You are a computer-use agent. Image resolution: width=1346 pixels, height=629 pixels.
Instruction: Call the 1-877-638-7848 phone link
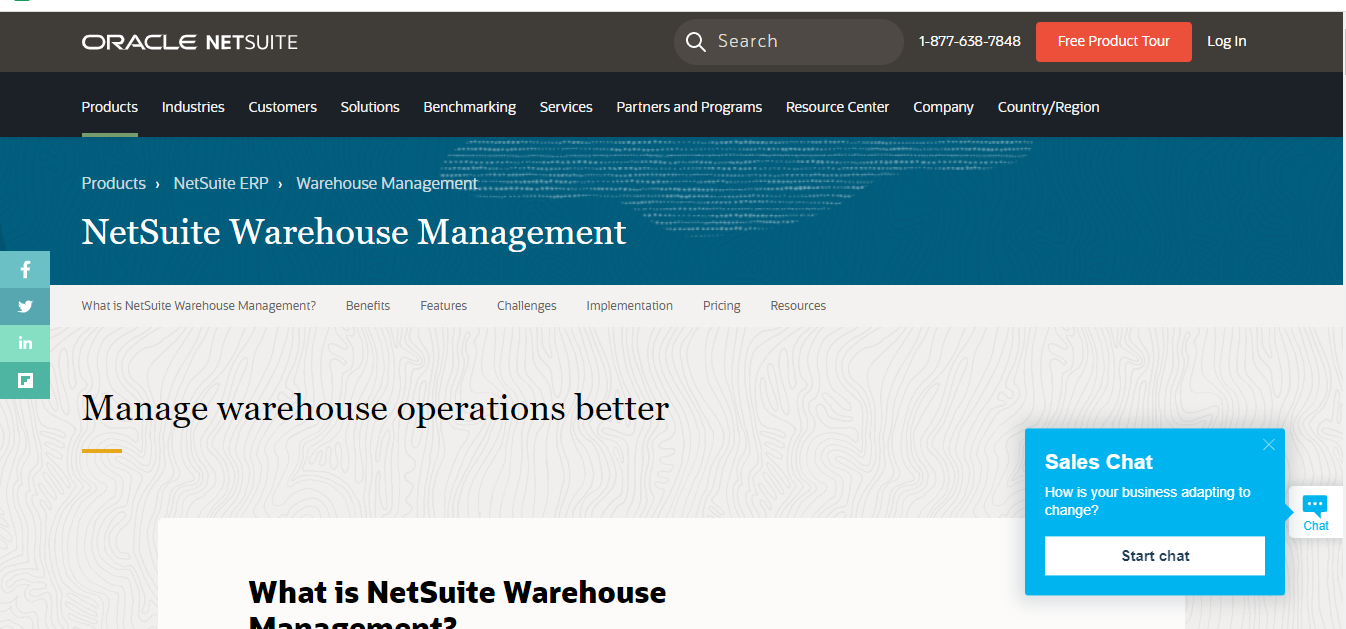(969, 42)
